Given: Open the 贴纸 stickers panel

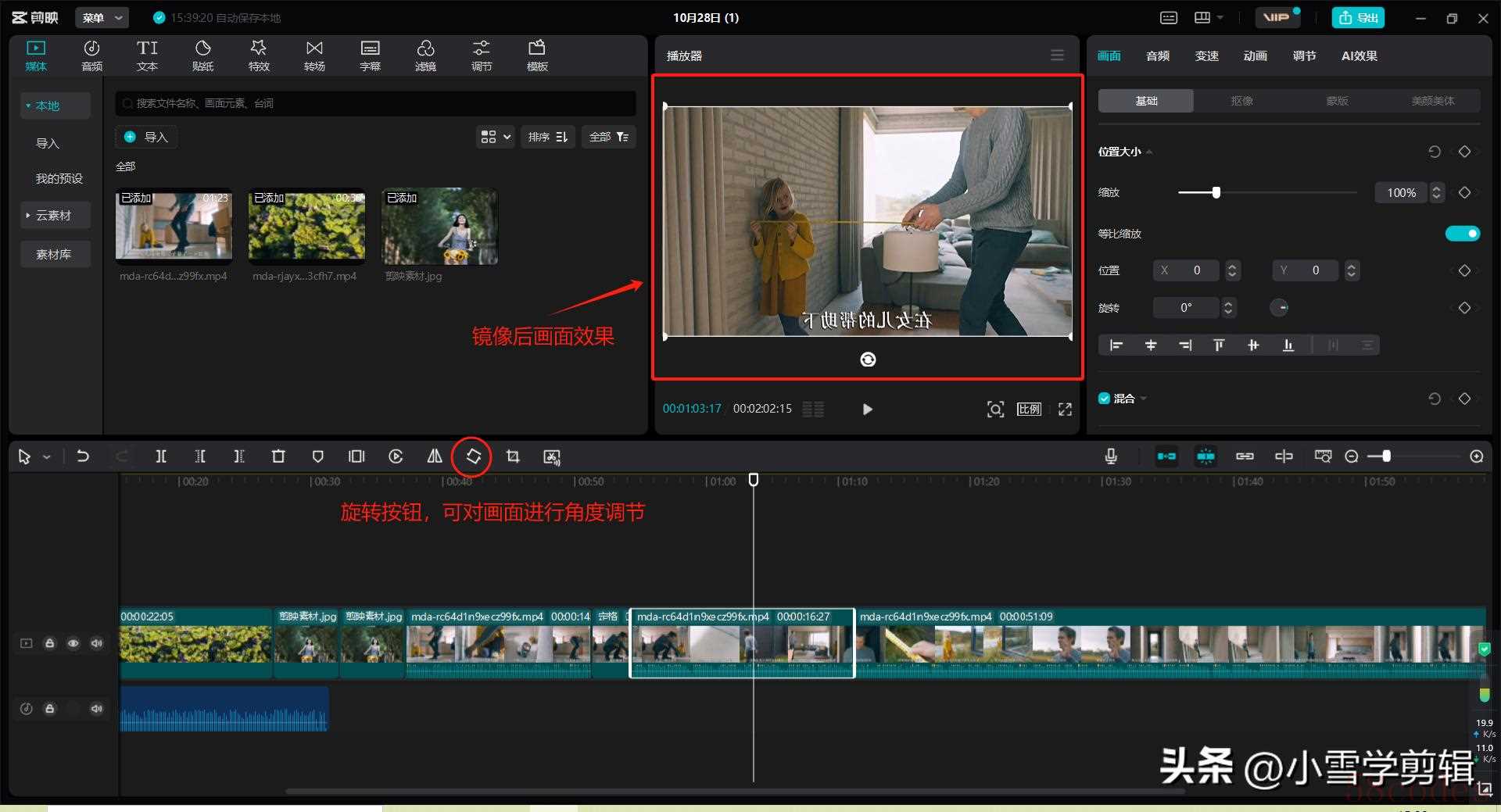Looking at the screenshot, I should (x=202, y=55).
